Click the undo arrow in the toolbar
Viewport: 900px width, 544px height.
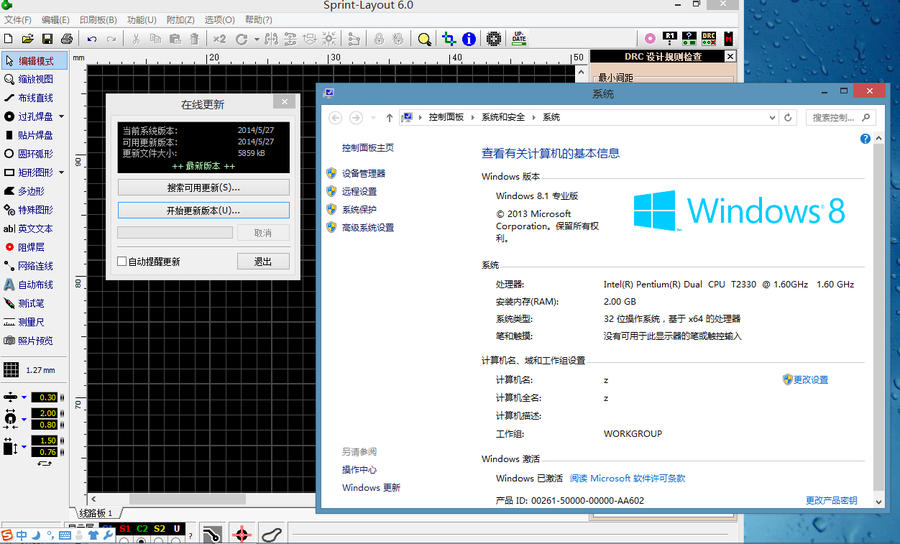pos(91,39)
